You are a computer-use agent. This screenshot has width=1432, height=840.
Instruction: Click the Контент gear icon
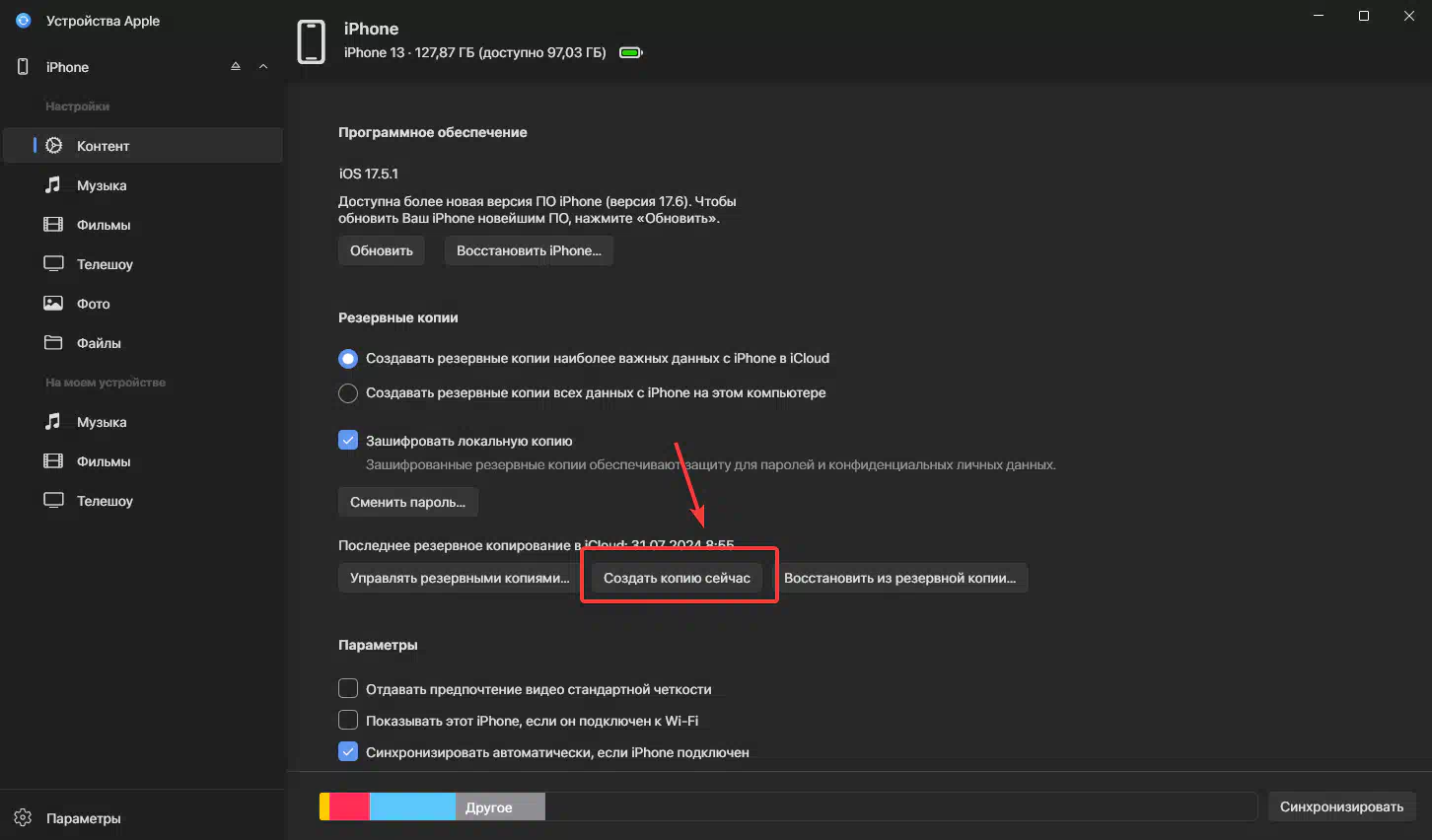(54, 145)
